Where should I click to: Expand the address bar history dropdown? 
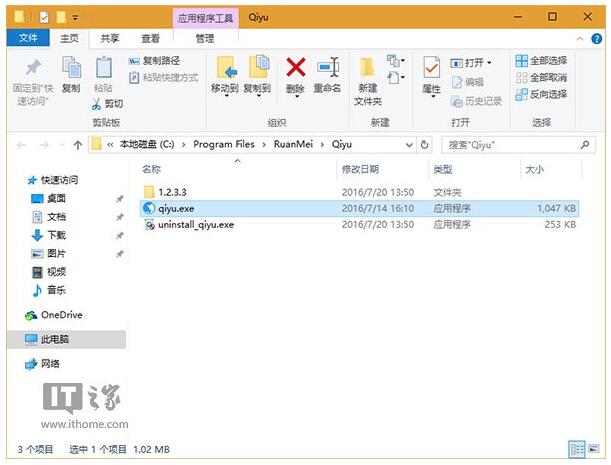(x=407, y=144)
